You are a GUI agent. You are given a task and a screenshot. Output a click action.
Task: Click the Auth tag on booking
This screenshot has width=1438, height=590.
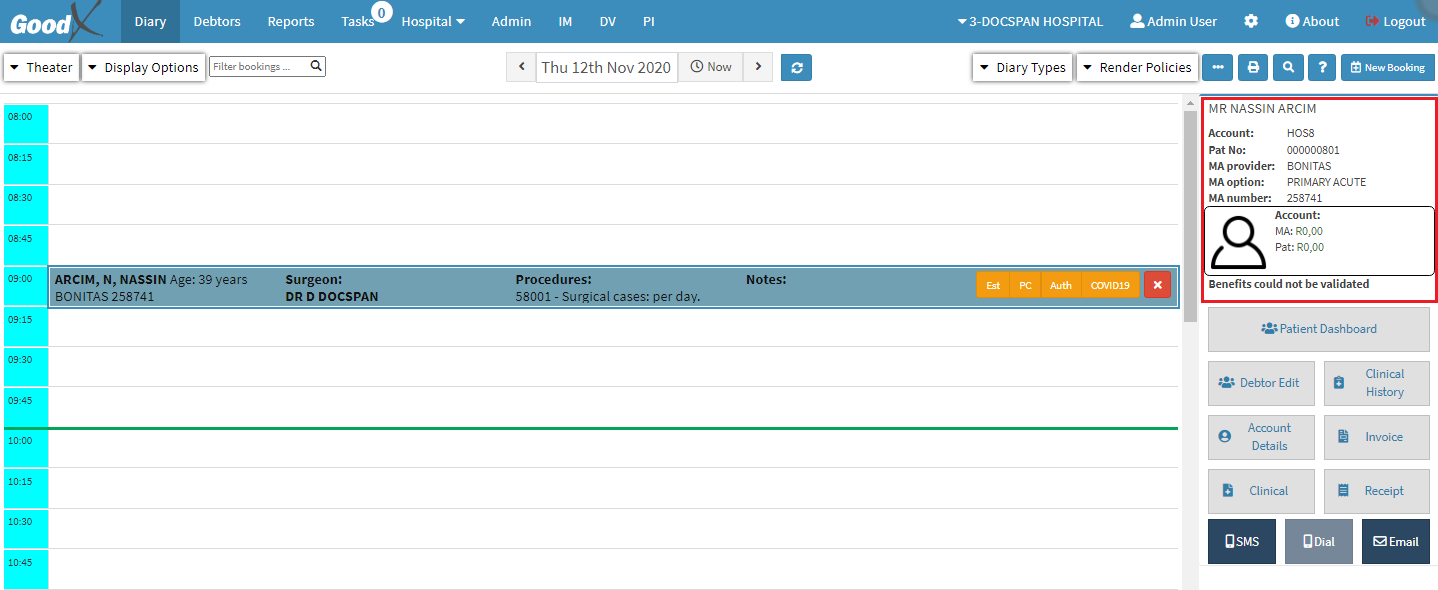pos(1061,285)
